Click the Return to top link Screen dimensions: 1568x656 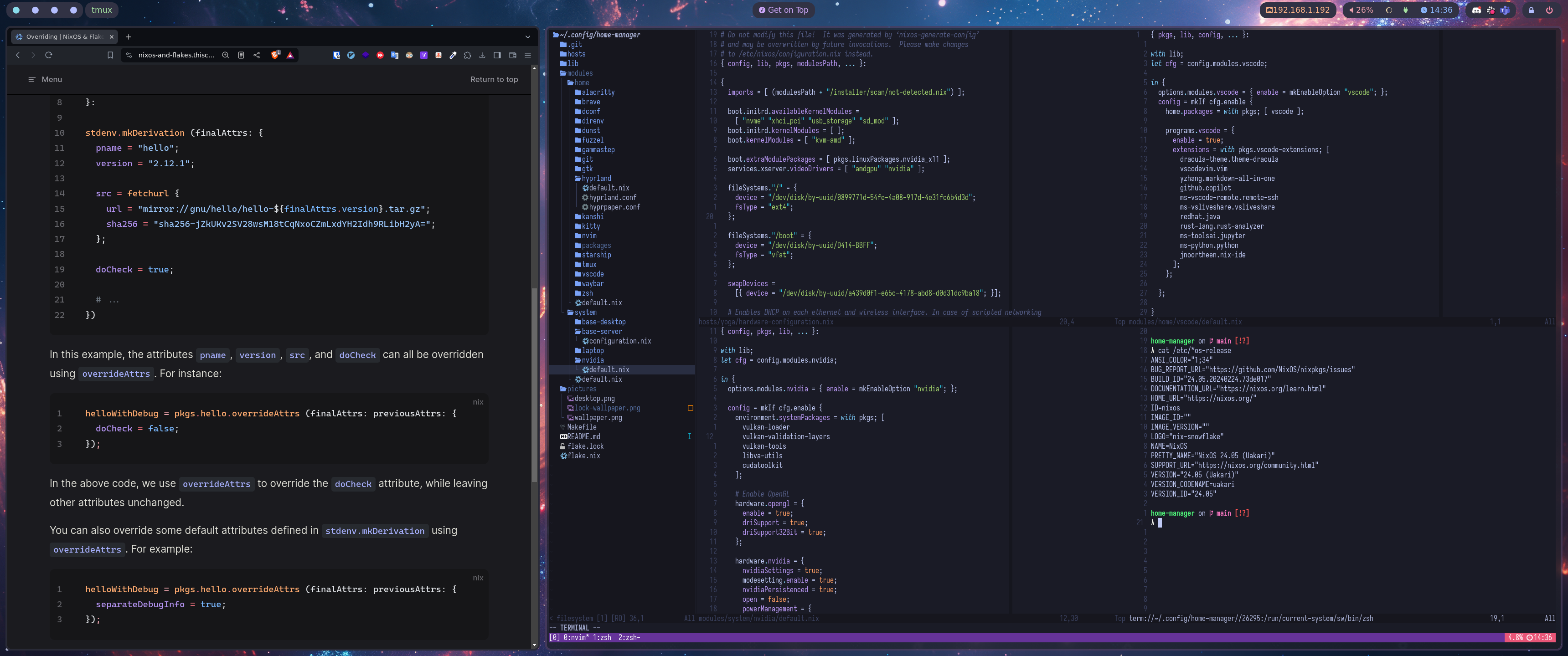click(494, 79)
